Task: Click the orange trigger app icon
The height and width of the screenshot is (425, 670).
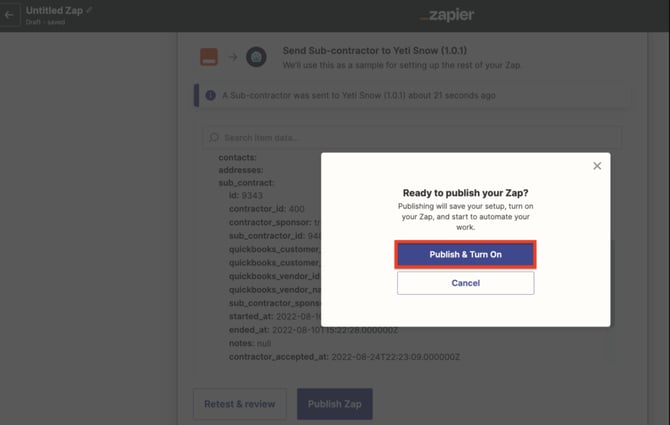Action: tap(209, 56)
